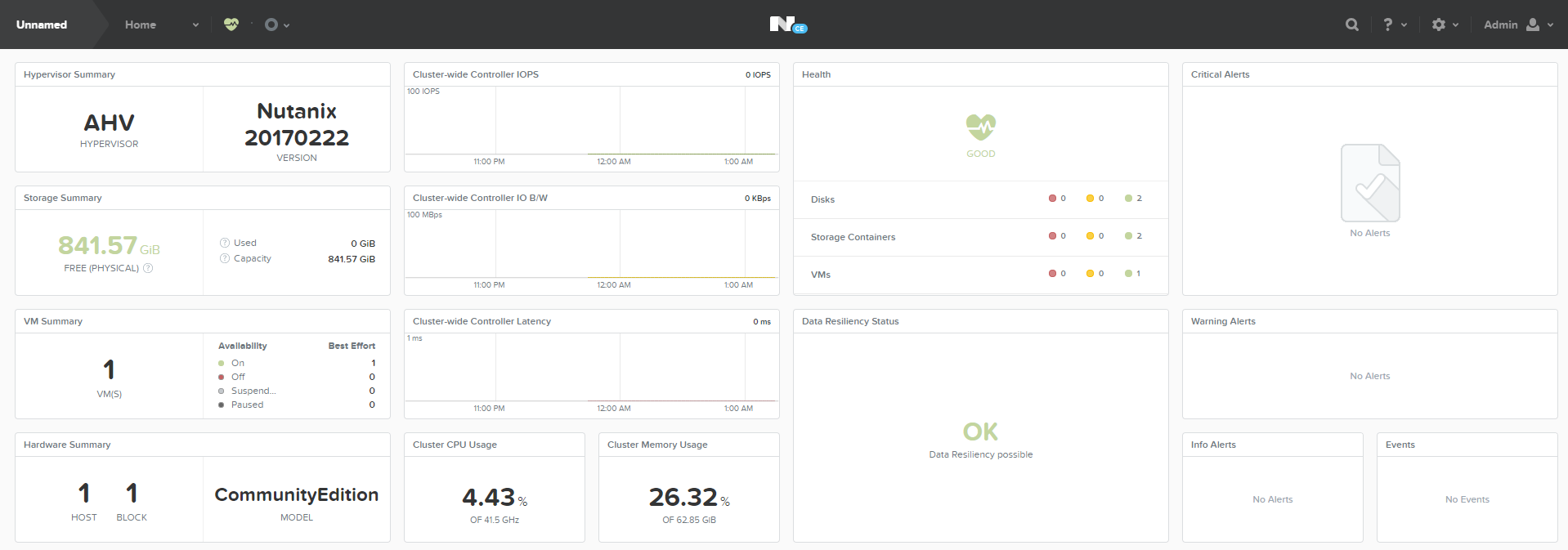Click the 0 ms latency current value
This screenshot has width=1568, height=550.
tap(762, 321)
